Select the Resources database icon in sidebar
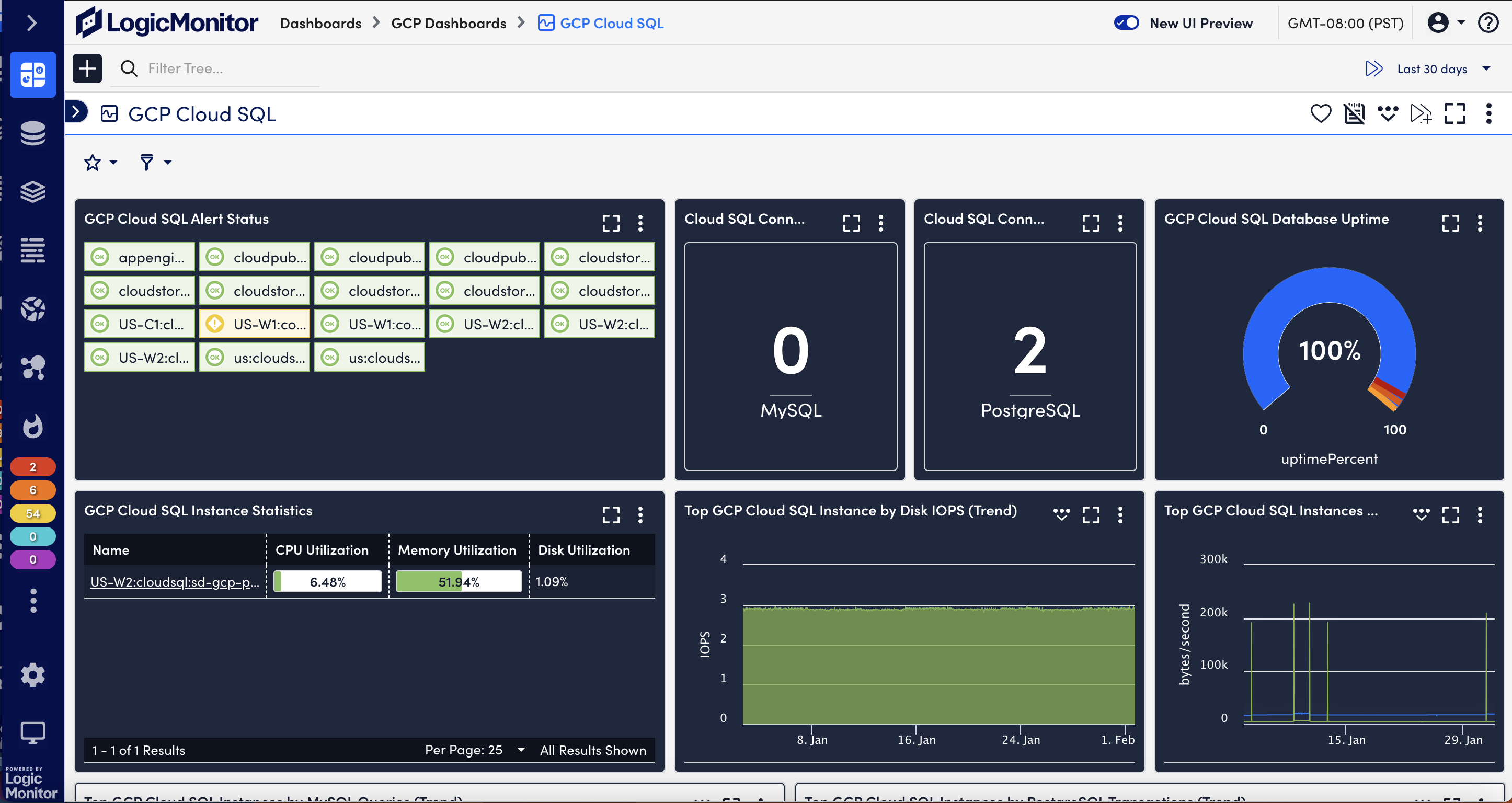 (x=33, y=133)
